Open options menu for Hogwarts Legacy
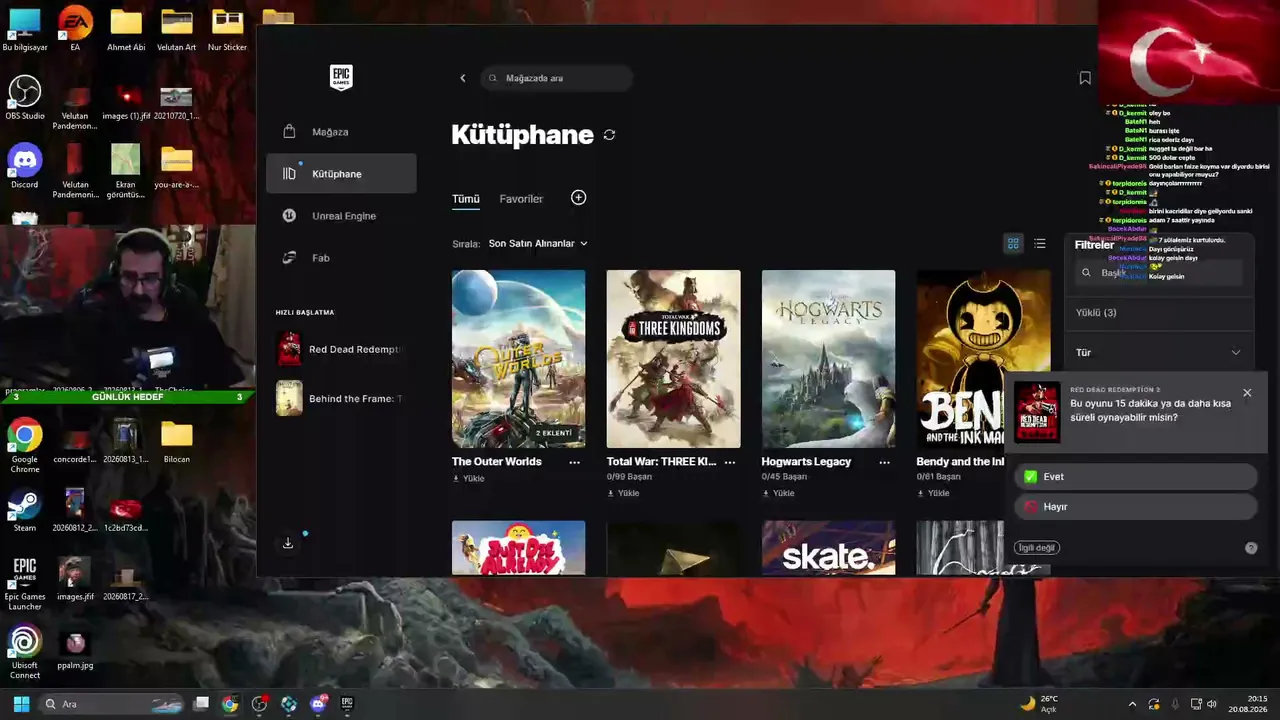Image resolution: width=1280 pixels, height=720 pixels. [884, 462]
